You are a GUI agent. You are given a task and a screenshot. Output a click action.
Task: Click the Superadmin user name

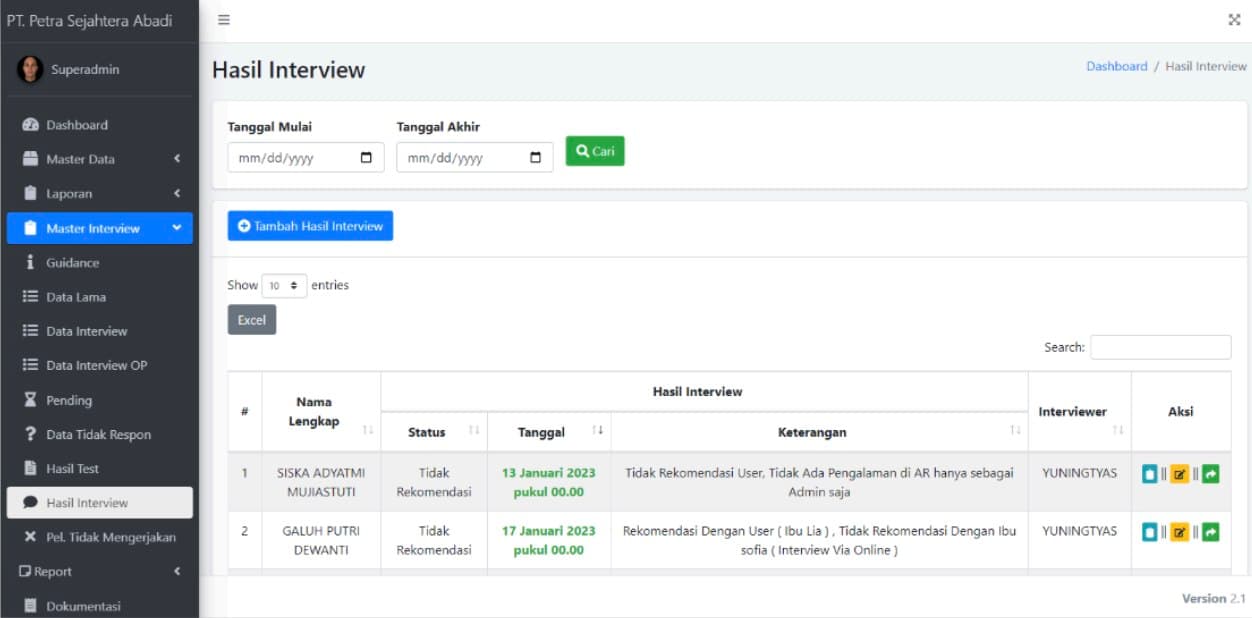coord(85,70)
